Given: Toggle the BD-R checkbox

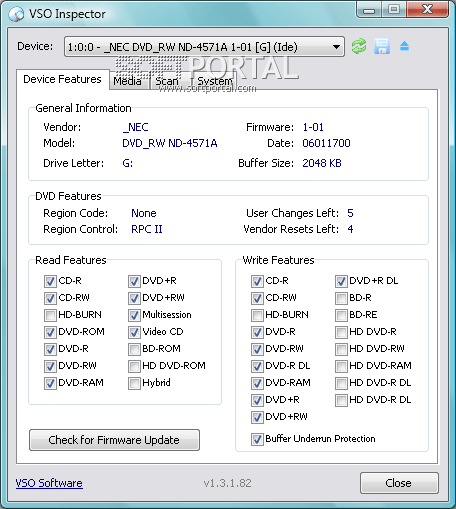Looking at the screenshot, I should click(x=341, y=298).
